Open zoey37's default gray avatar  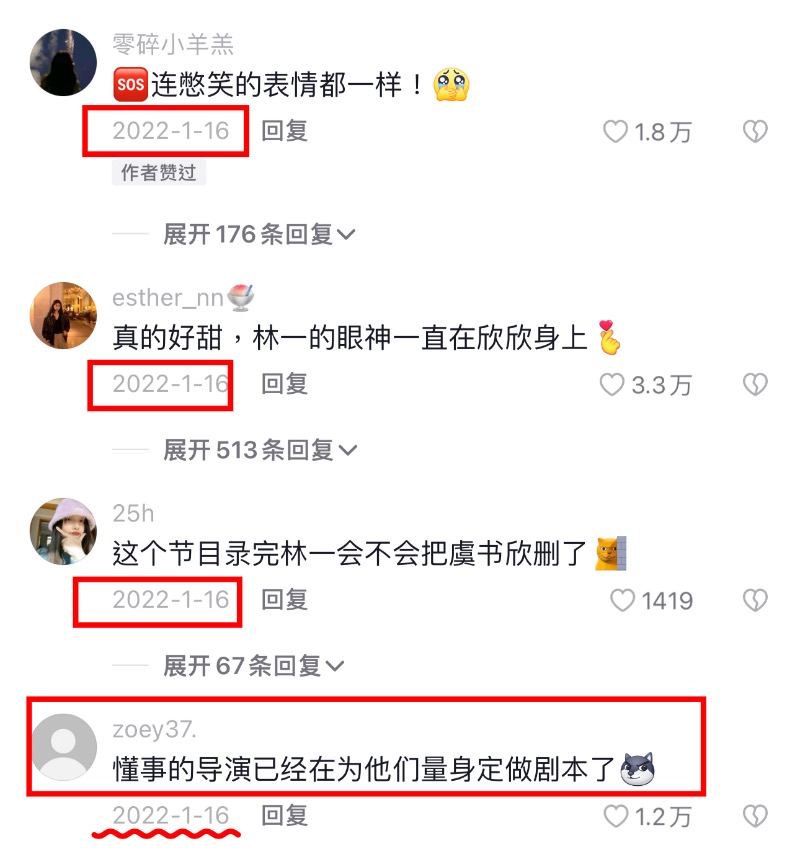[x=63, y=746]
